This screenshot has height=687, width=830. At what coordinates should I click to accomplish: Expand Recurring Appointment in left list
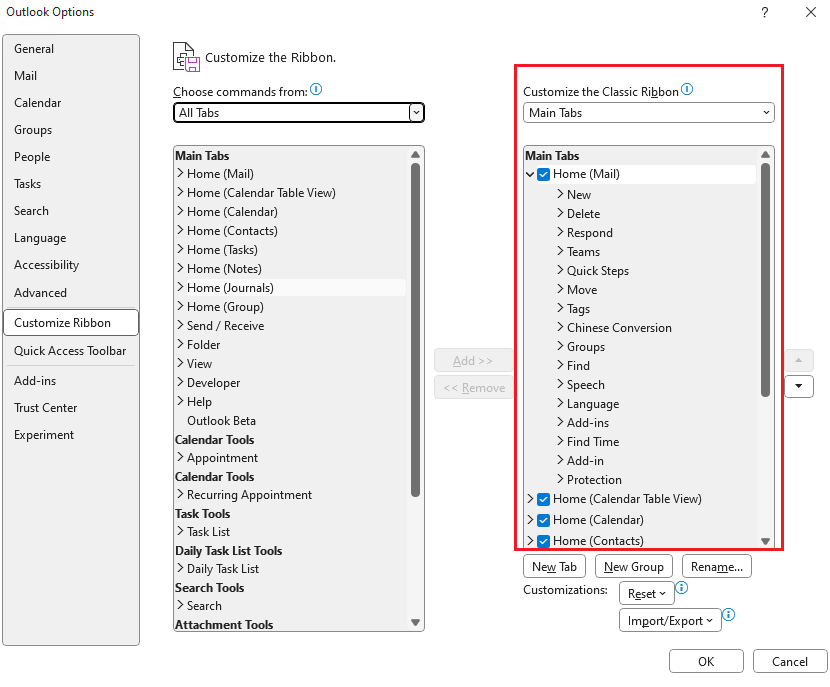pos(180,494)
